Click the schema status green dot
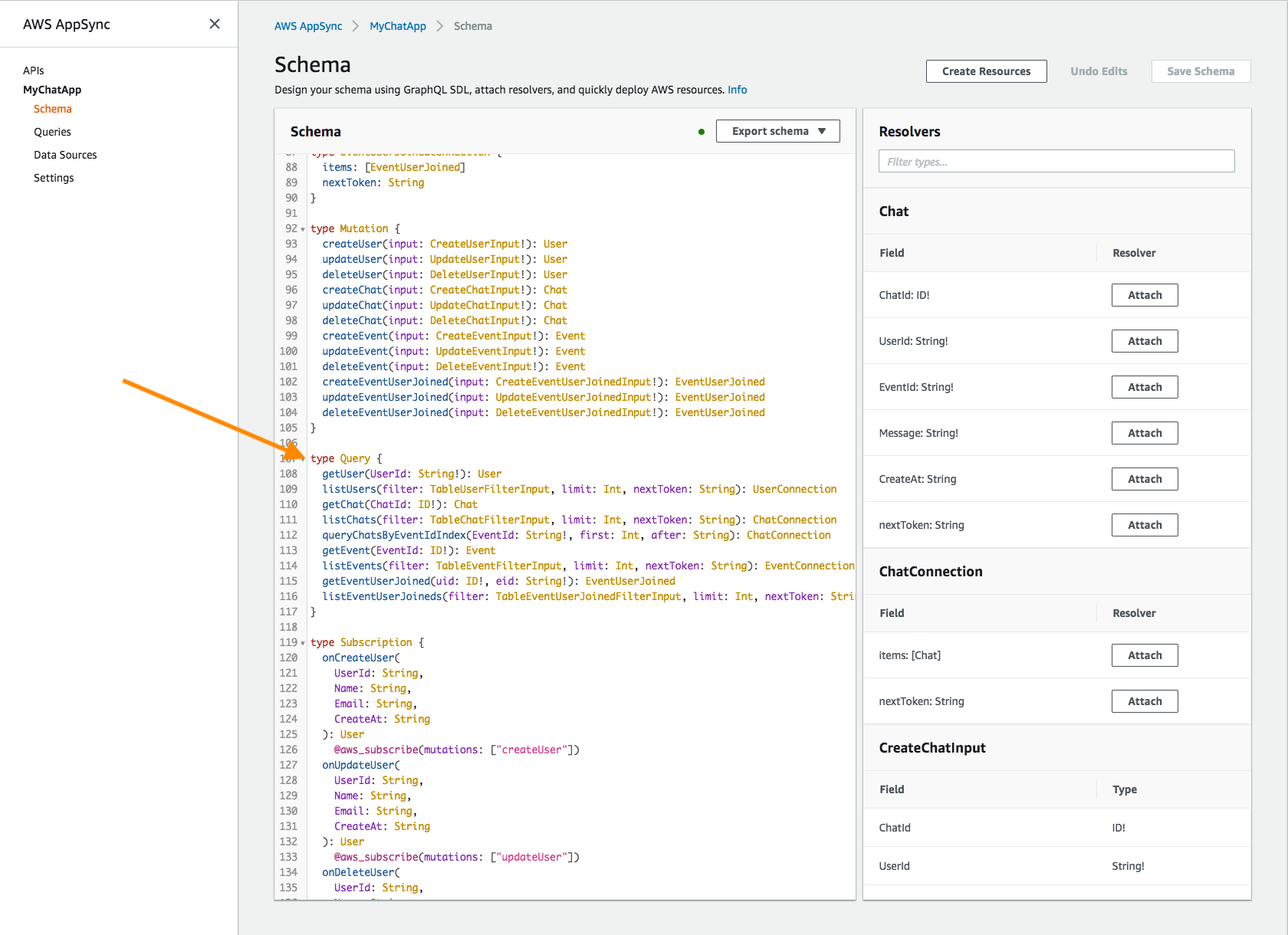Viewport: 1288px width, 935px height. [701, 132]
